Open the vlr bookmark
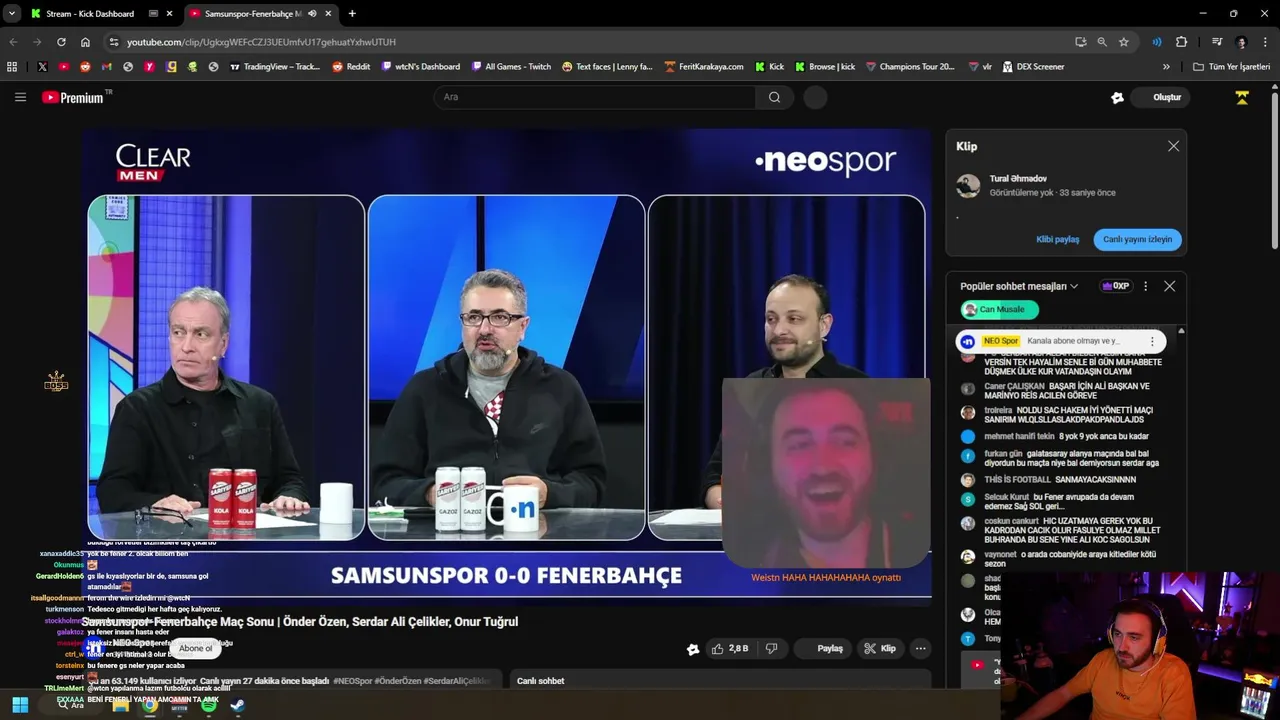Image resolution: width=1280 pixels, height=720 pixels. pyautogui.click(x=980, y=67)
